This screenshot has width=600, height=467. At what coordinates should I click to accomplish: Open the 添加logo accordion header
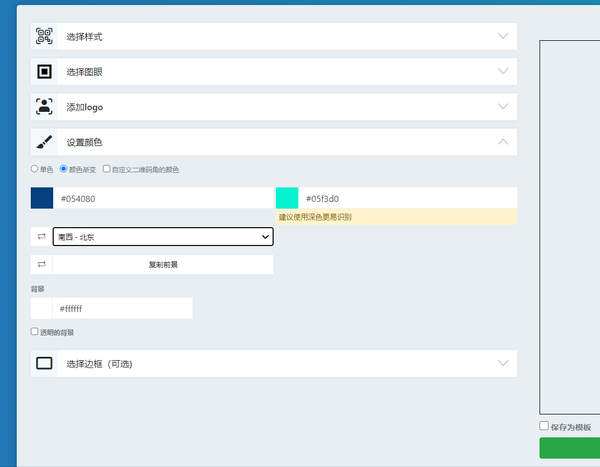(x=274, y=107)
